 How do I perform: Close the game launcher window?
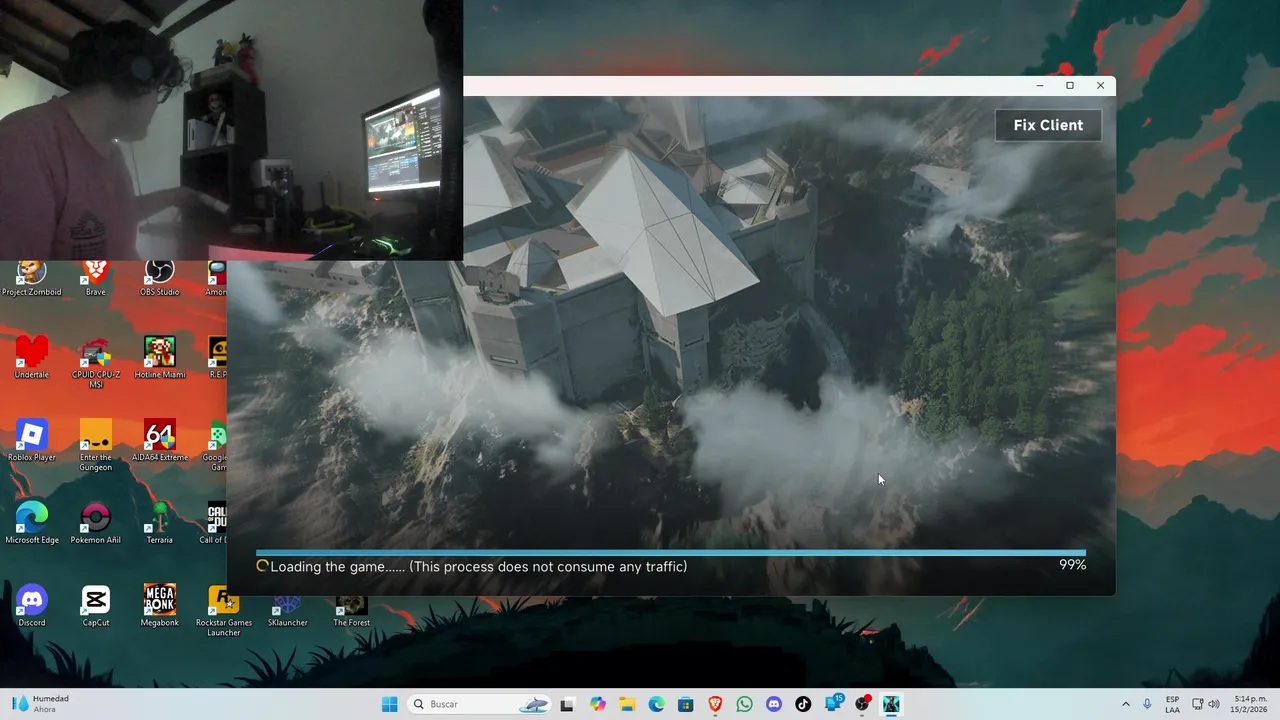1100,86
